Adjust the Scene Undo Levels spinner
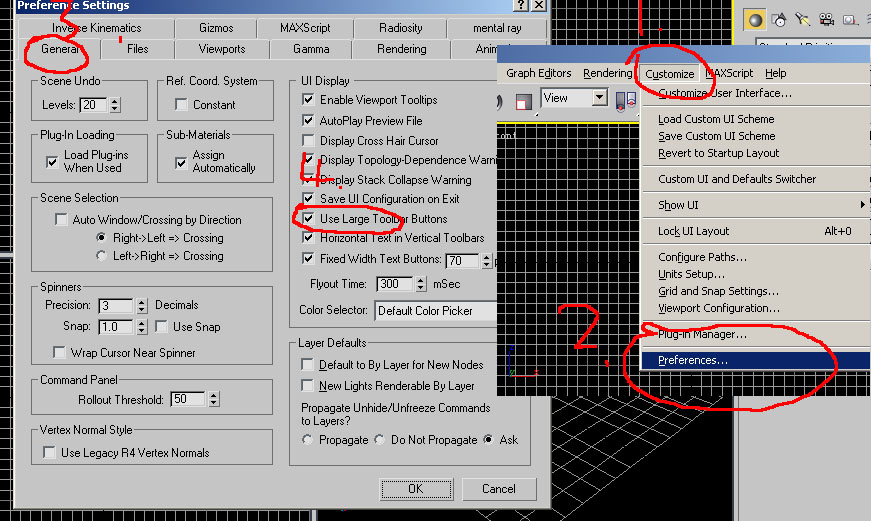 pos(115,104)
